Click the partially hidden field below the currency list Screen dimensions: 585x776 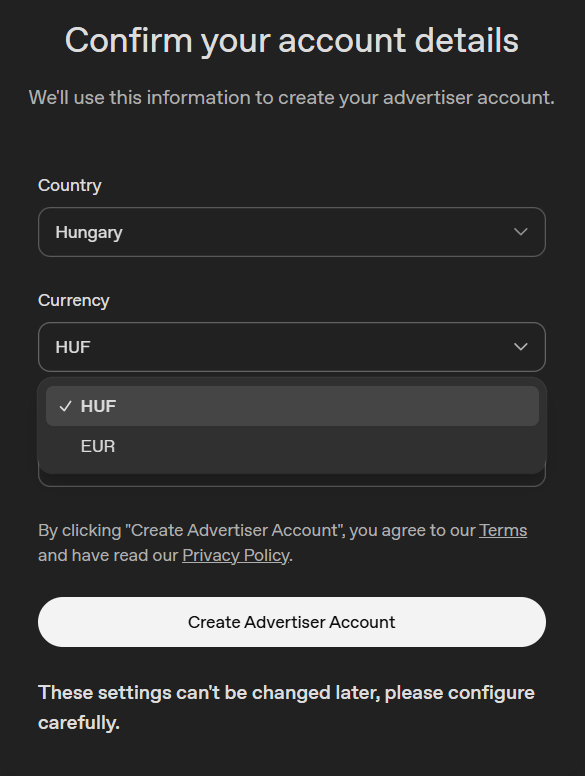coord(292,480)
